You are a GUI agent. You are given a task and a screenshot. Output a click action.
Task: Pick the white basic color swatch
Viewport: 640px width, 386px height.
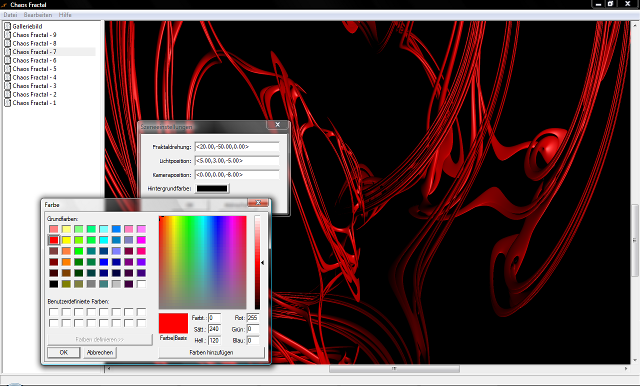[x=141, y=284]
